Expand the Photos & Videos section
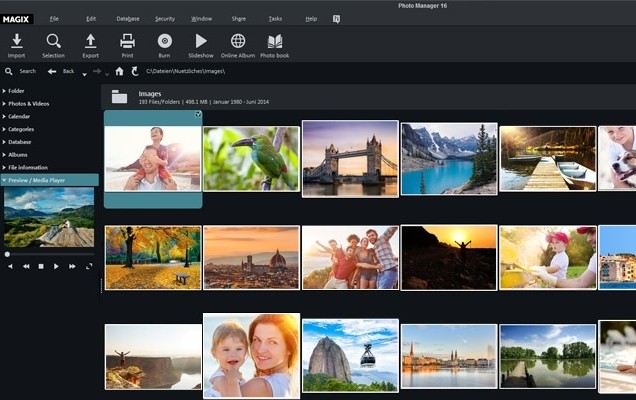 pos(28,103)
